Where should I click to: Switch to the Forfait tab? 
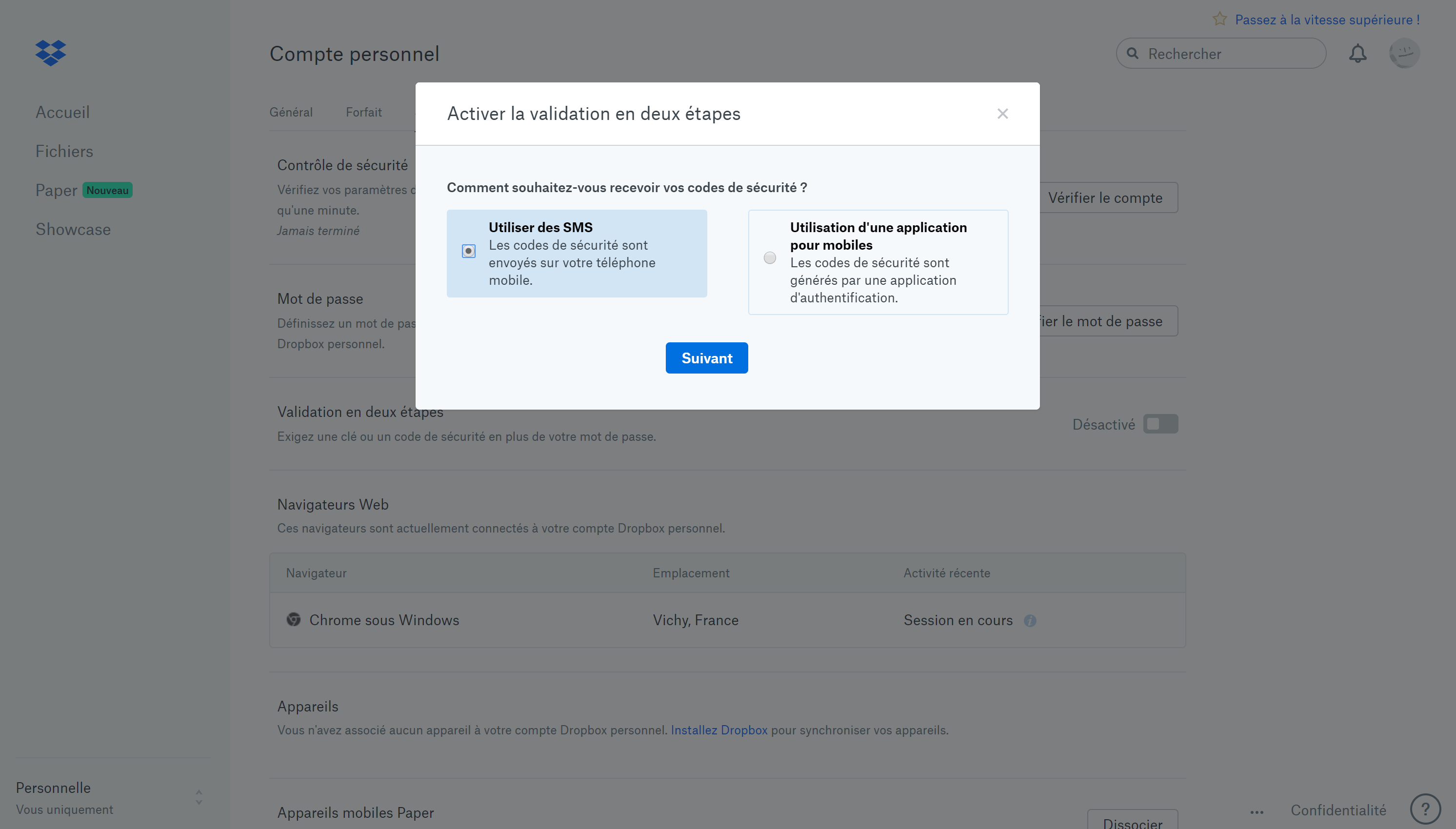[x=364, y=112]
